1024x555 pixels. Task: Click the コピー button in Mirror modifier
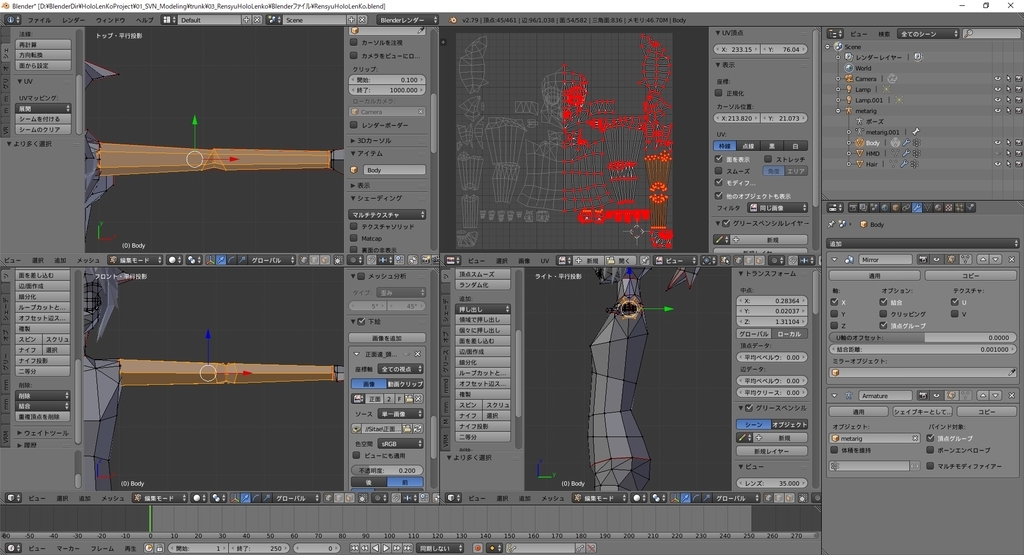tap(971, 276)
